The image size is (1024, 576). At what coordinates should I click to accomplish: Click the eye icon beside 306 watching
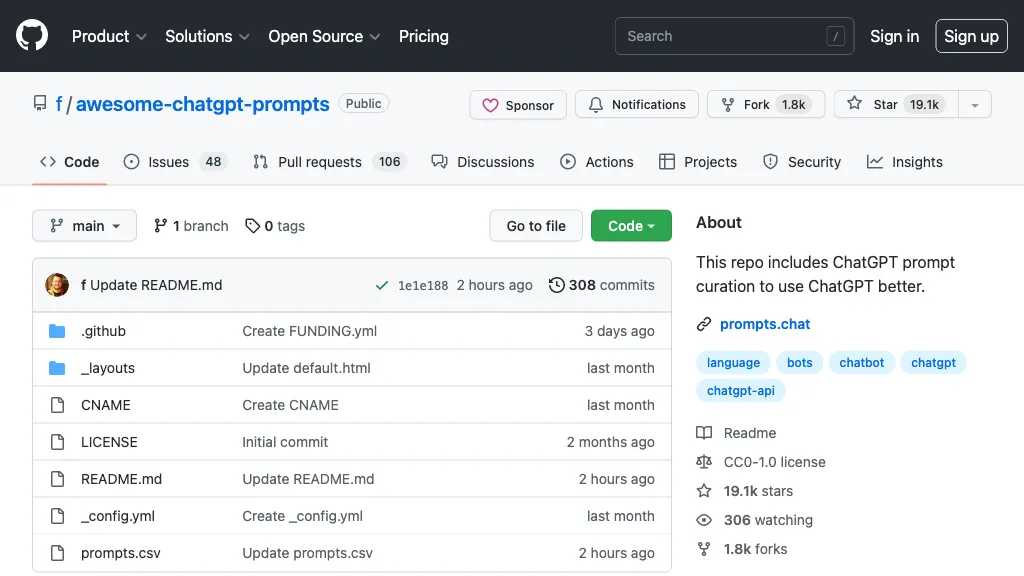coord(704,520)
